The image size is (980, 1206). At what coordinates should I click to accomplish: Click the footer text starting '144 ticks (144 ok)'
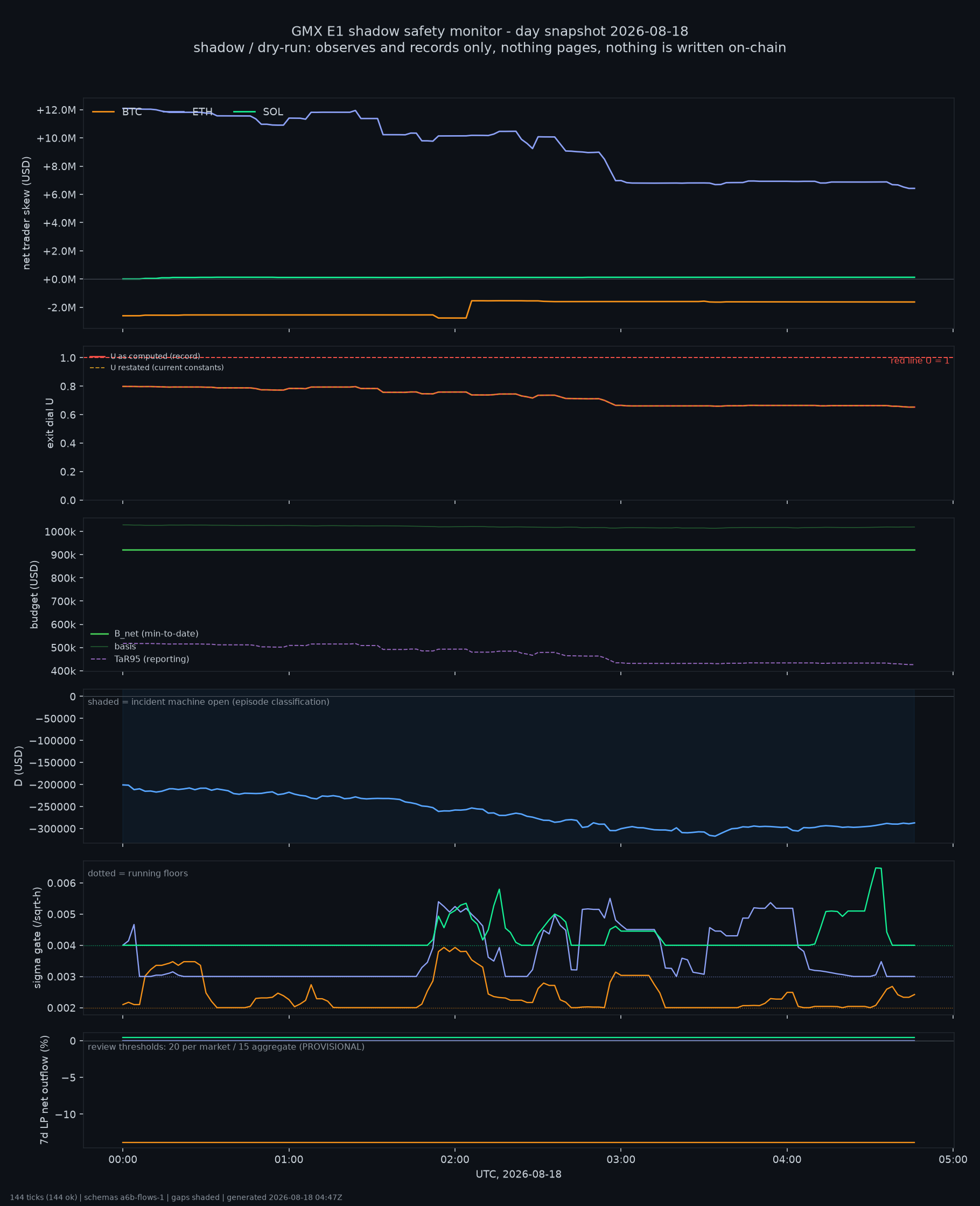(x=176, y=1197)
